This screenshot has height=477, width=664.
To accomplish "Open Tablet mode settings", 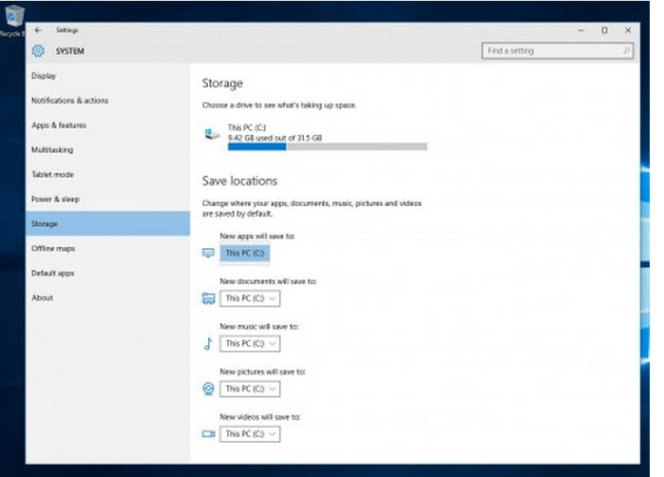I will 108,174.
